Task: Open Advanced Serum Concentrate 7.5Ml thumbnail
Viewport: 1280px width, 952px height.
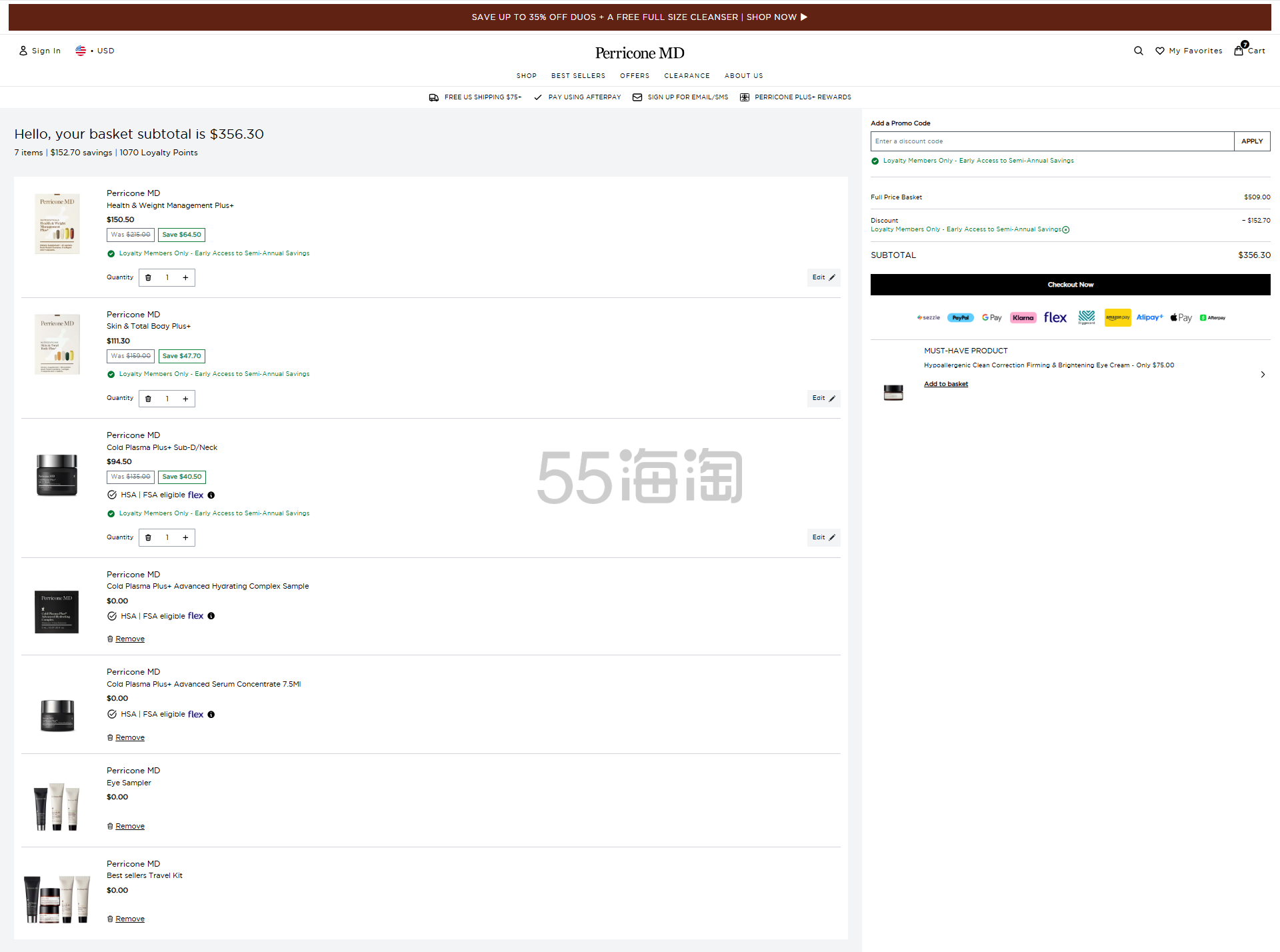Action: click(57, 716)
